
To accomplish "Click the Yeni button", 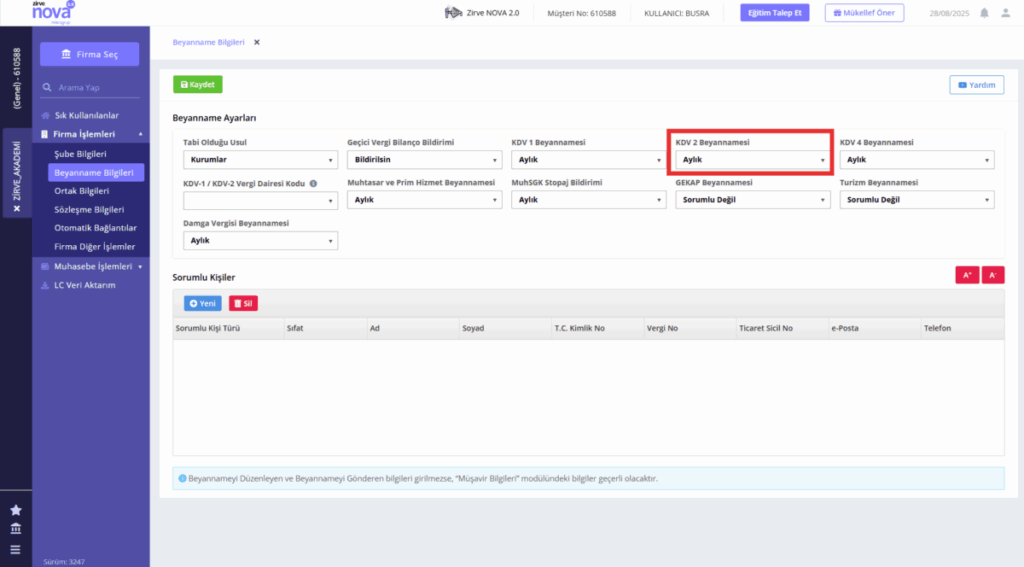I will click(202, 303).
